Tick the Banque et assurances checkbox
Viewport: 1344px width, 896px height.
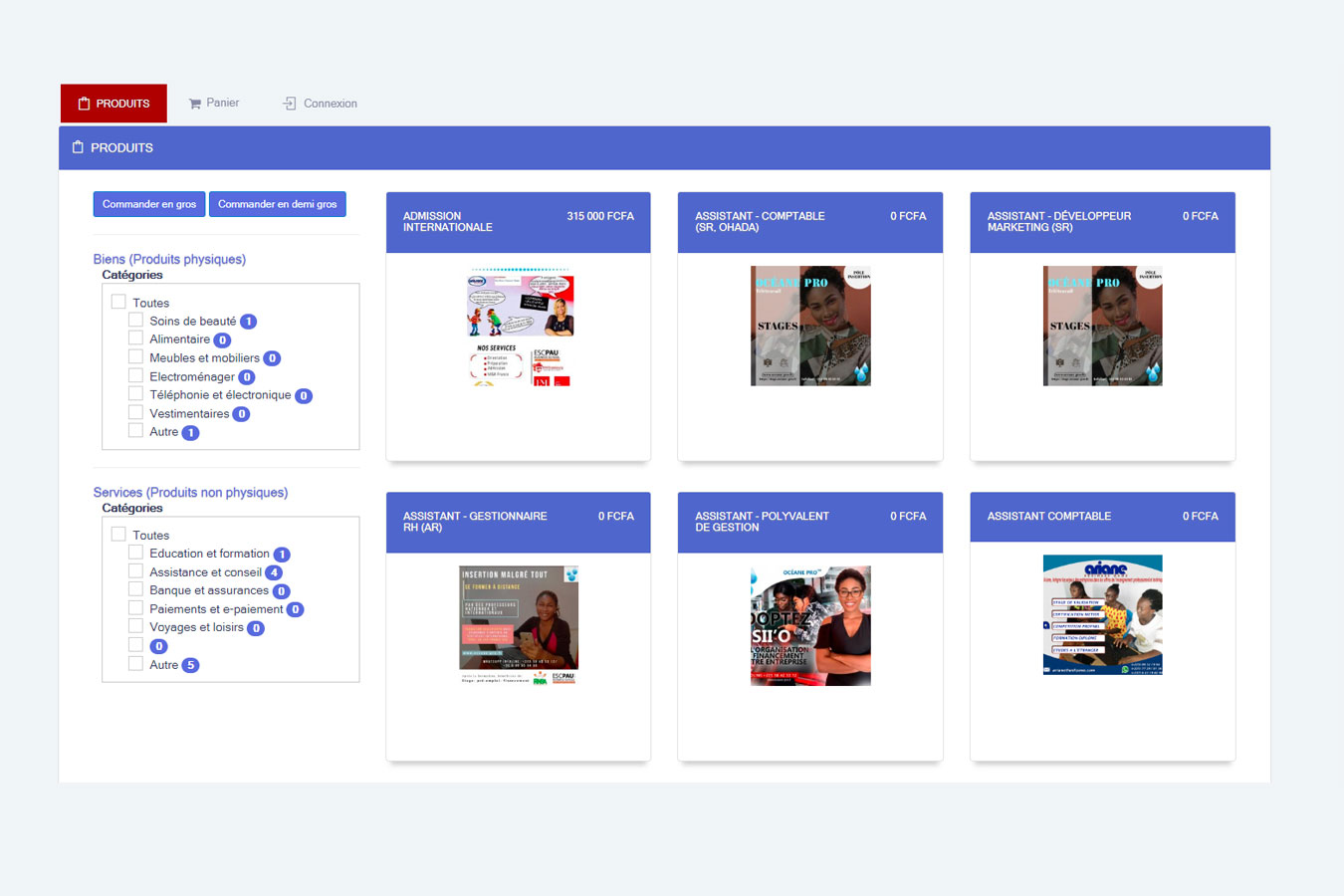point(135,589)
